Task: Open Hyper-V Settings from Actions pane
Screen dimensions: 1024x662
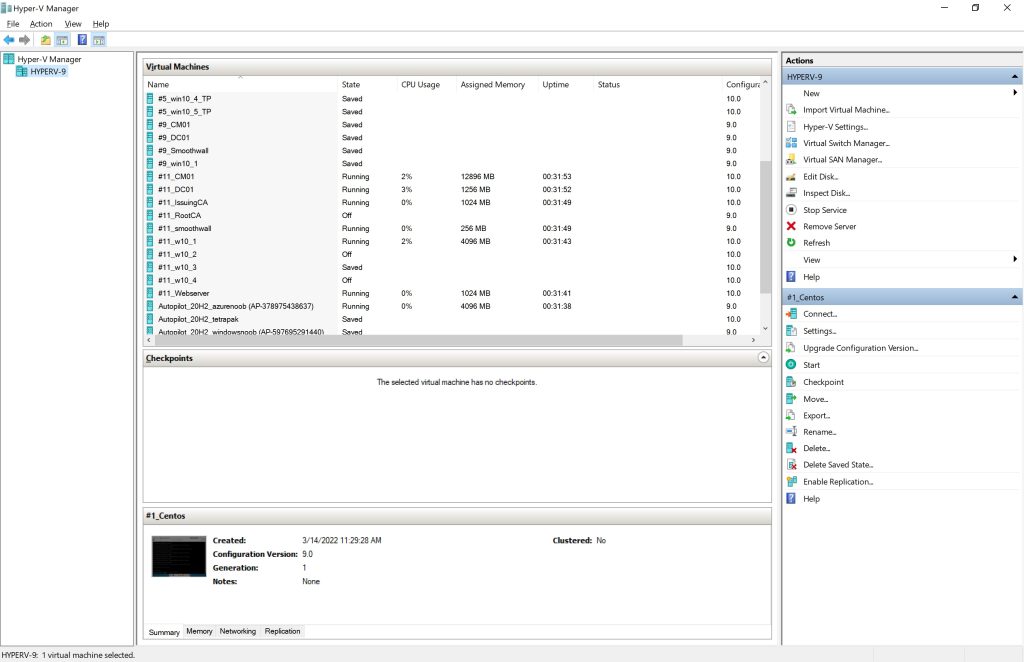Action: (x=835, y=127)
